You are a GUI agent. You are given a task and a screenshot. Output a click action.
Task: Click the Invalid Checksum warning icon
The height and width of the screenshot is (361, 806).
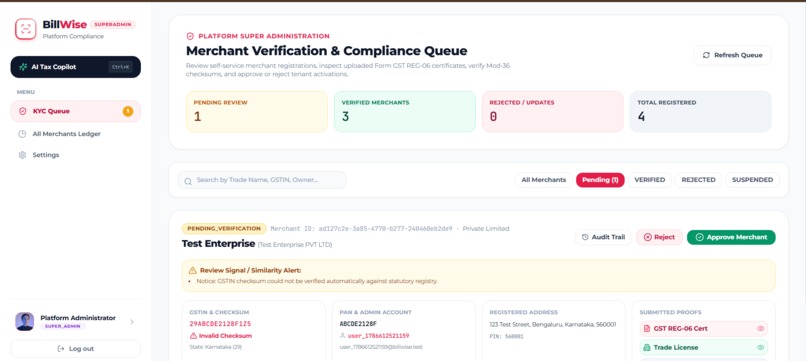pos(193,336)
